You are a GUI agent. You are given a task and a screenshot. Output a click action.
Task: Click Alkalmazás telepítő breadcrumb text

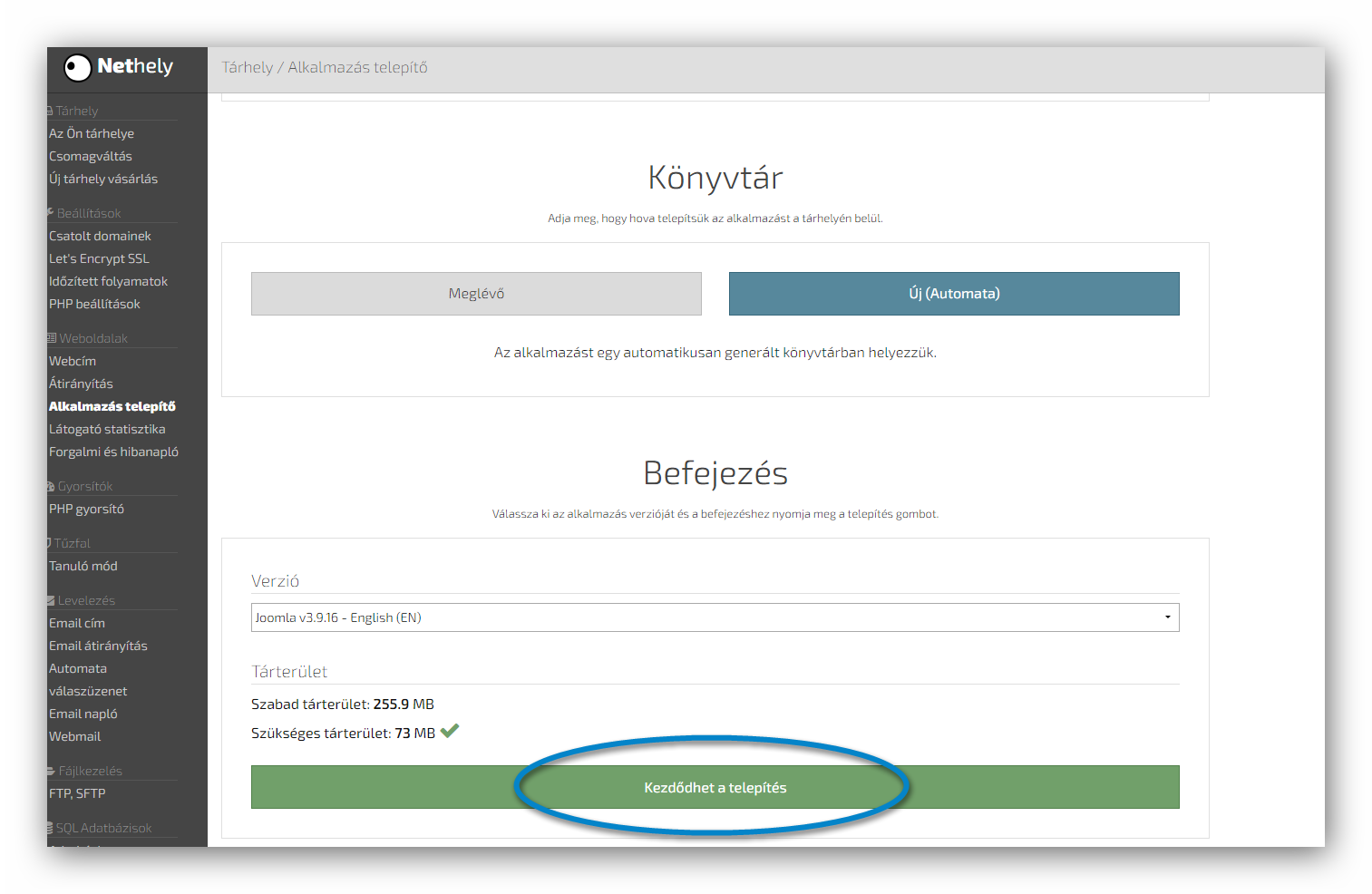[x=357, y=67]
